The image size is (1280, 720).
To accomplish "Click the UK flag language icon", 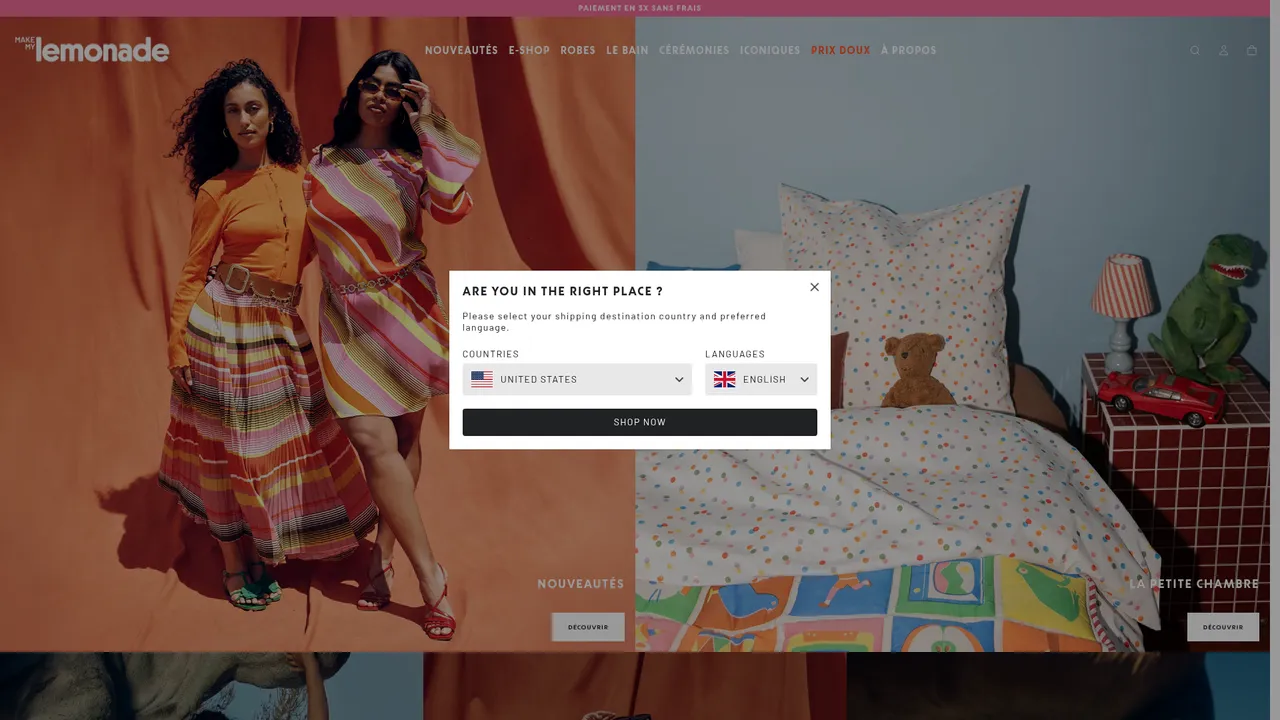I will pos(724,379).
